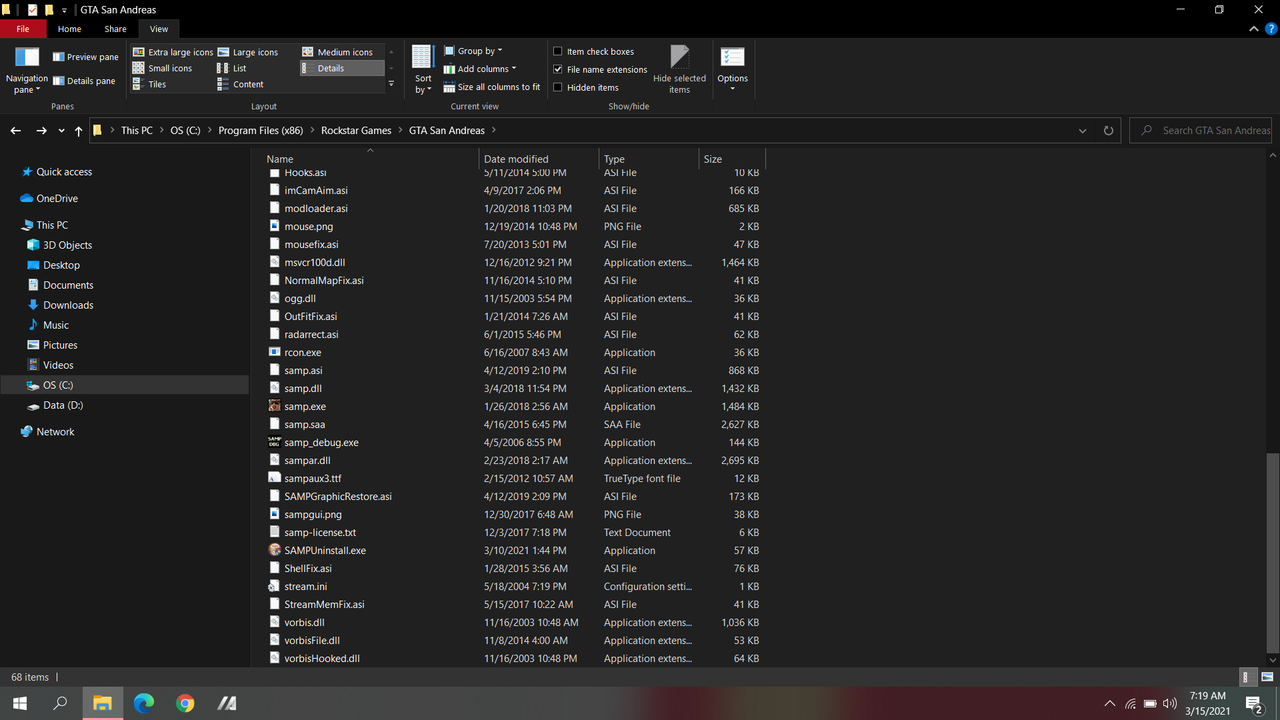Switch layout to List view
The height and width of the screenshot is (720, 1280).
[232, 68]
